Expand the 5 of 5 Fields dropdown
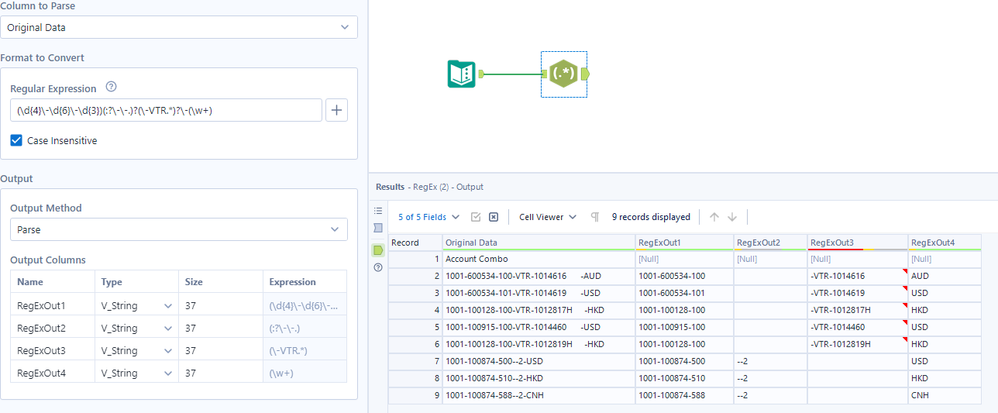Image resolution: width=998 pixels, height=413 pixels. (x=428, y=217)
